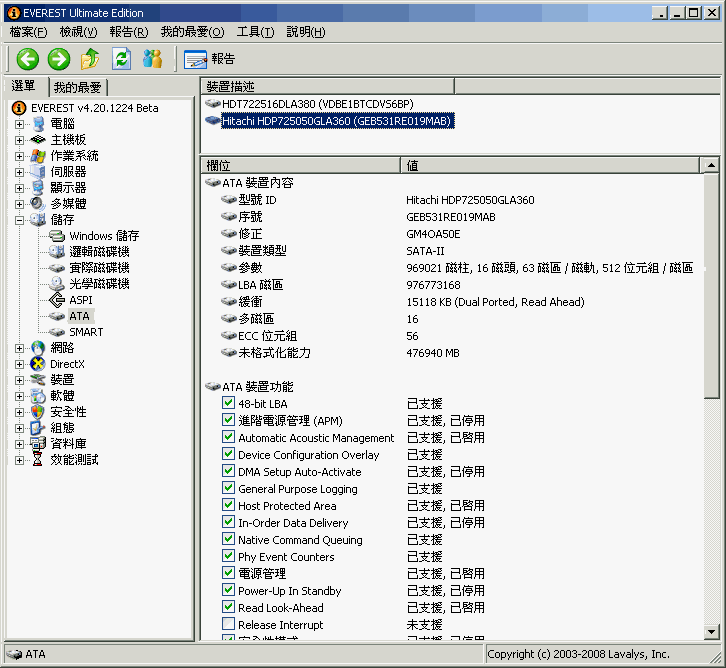
Task: Open the 工具(T) menu
Action: point(256,32)
